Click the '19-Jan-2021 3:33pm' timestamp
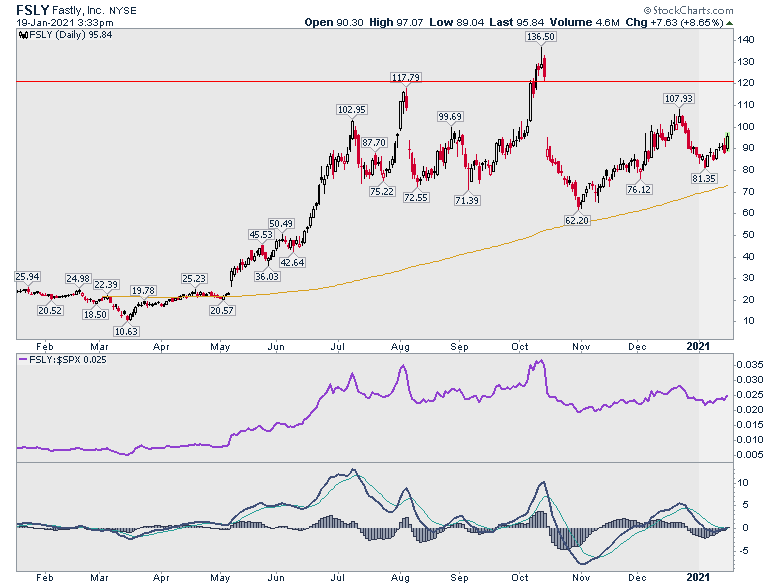The height and width of the screenshot is (586, 780). 64,22
